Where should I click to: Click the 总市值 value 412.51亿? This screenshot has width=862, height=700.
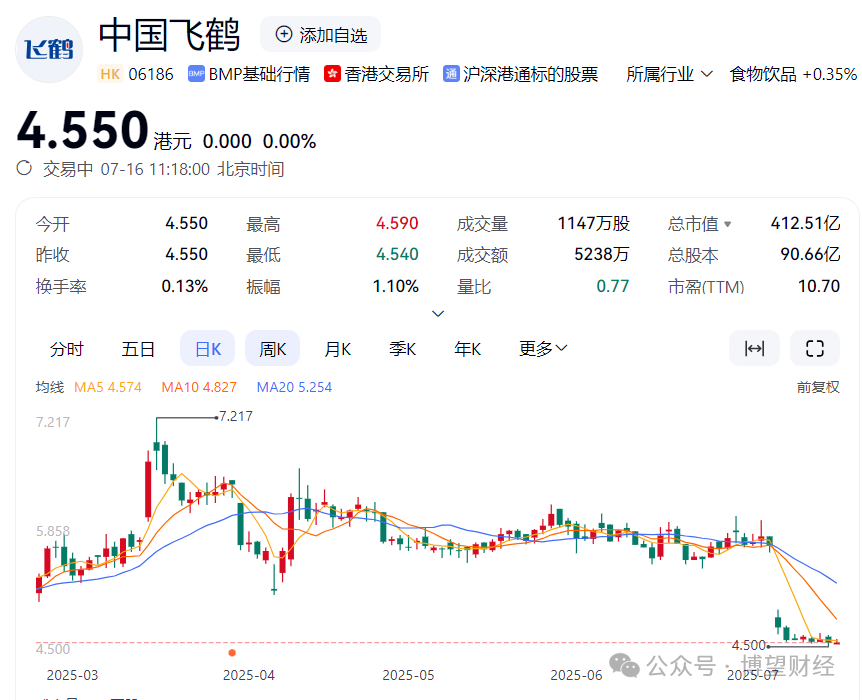[x=805, y=223]
